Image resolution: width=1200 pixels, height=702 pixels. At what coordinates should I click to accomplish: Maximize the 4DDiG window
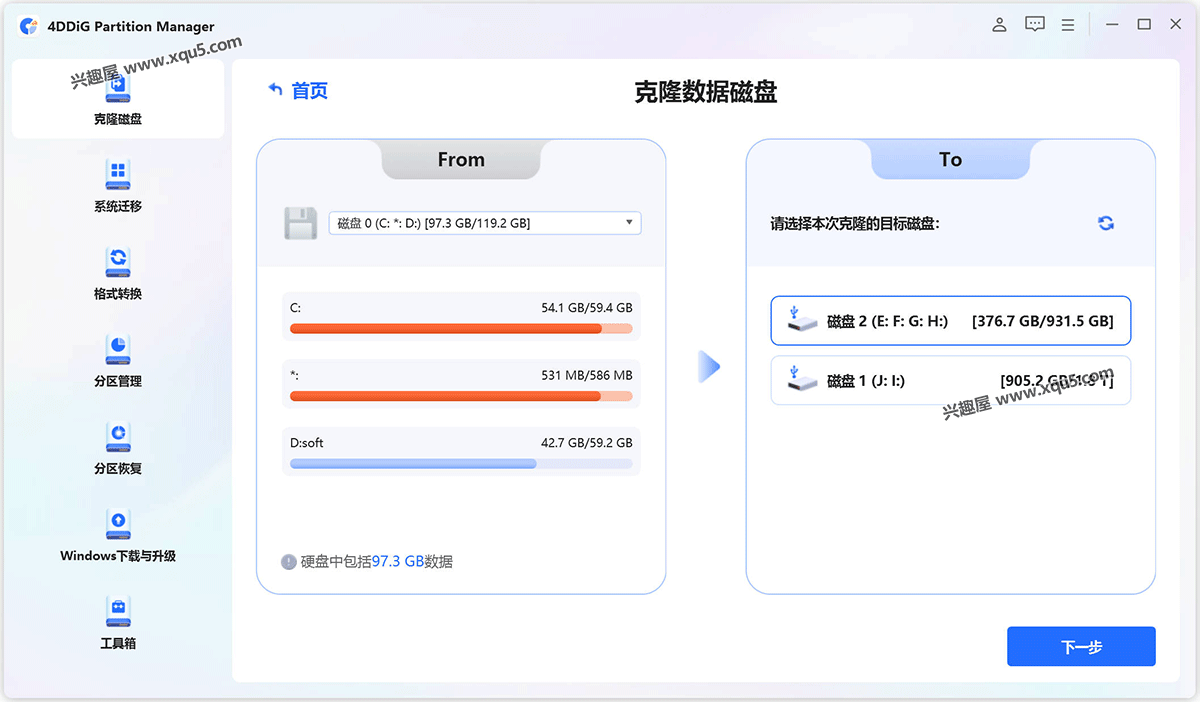[1144, 25]
